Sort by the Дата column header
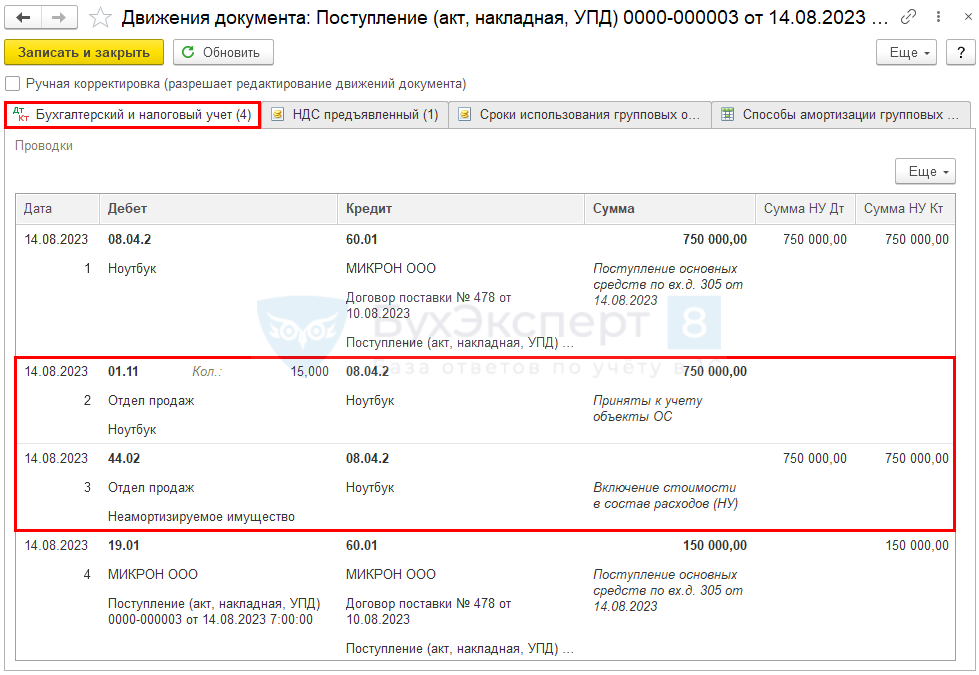 click(57, 209)
